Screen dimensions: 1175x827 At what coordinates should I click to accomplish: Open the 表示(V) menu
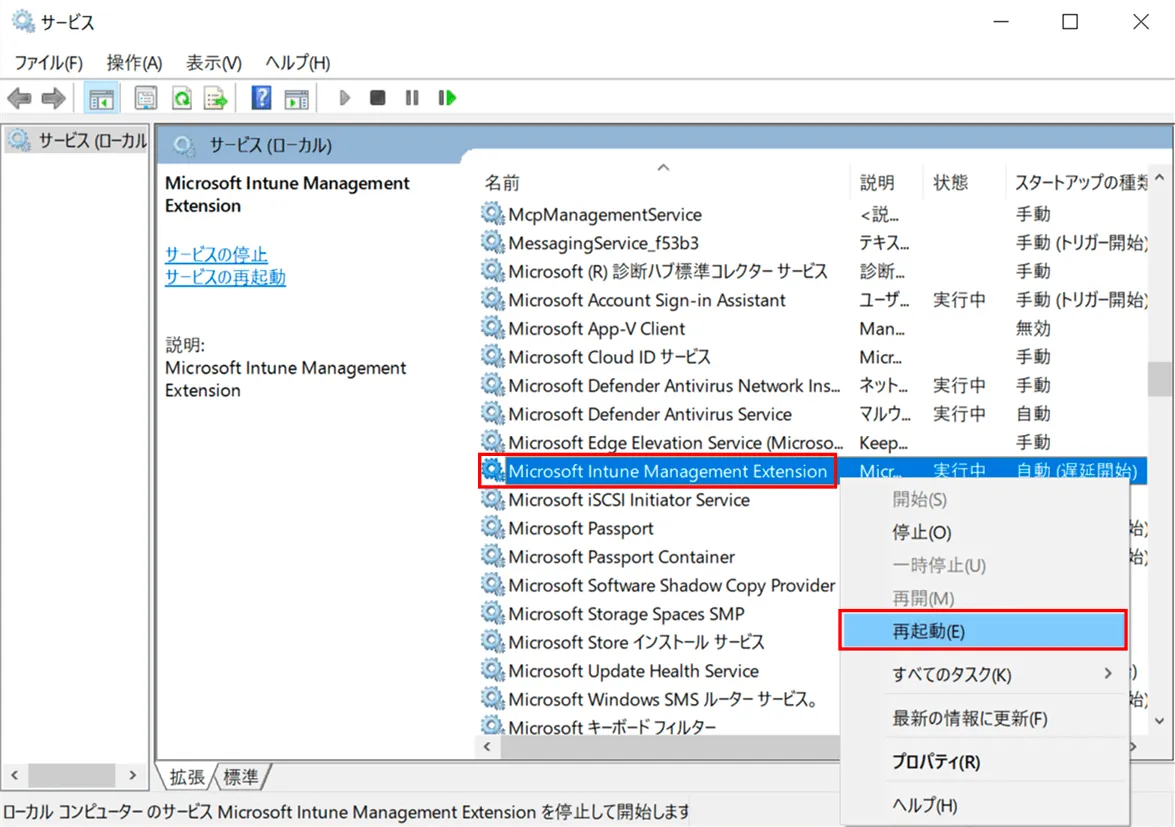point(214,63)
